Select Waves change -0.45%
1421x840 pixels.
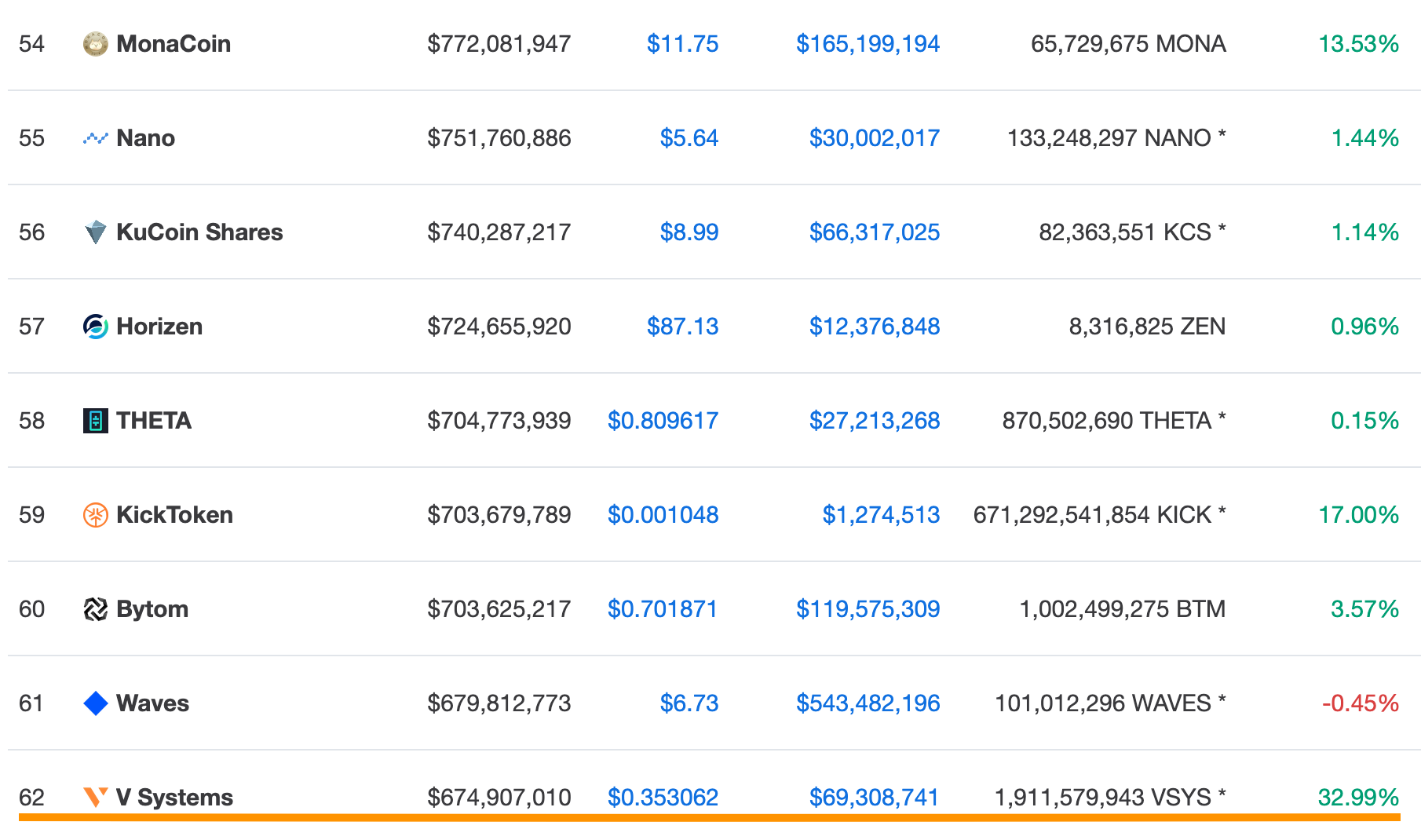(x=1361, y=703)
